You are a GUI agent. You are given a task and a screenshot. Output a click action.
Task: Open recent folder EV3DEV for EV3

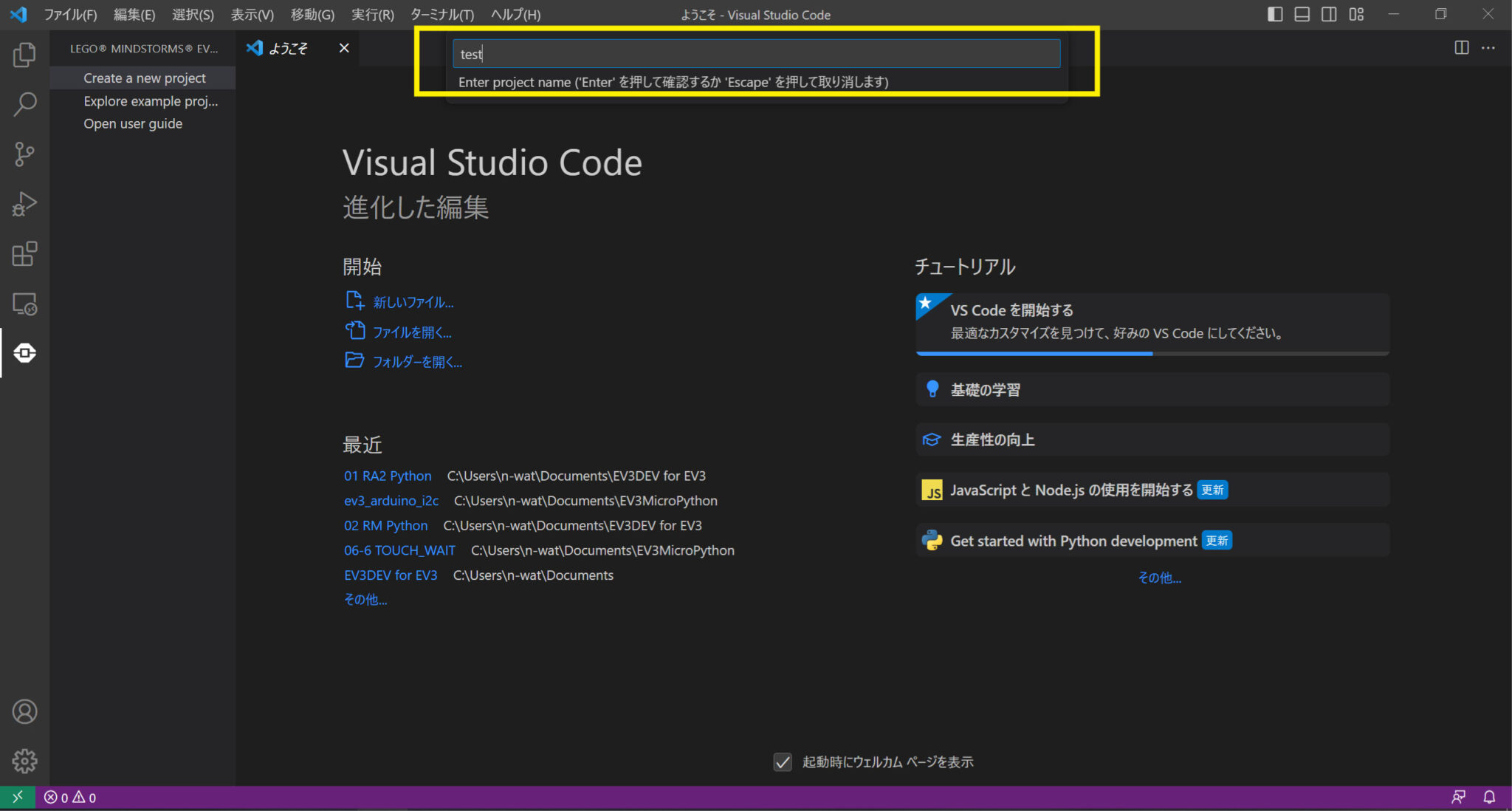tap(391, 575)
